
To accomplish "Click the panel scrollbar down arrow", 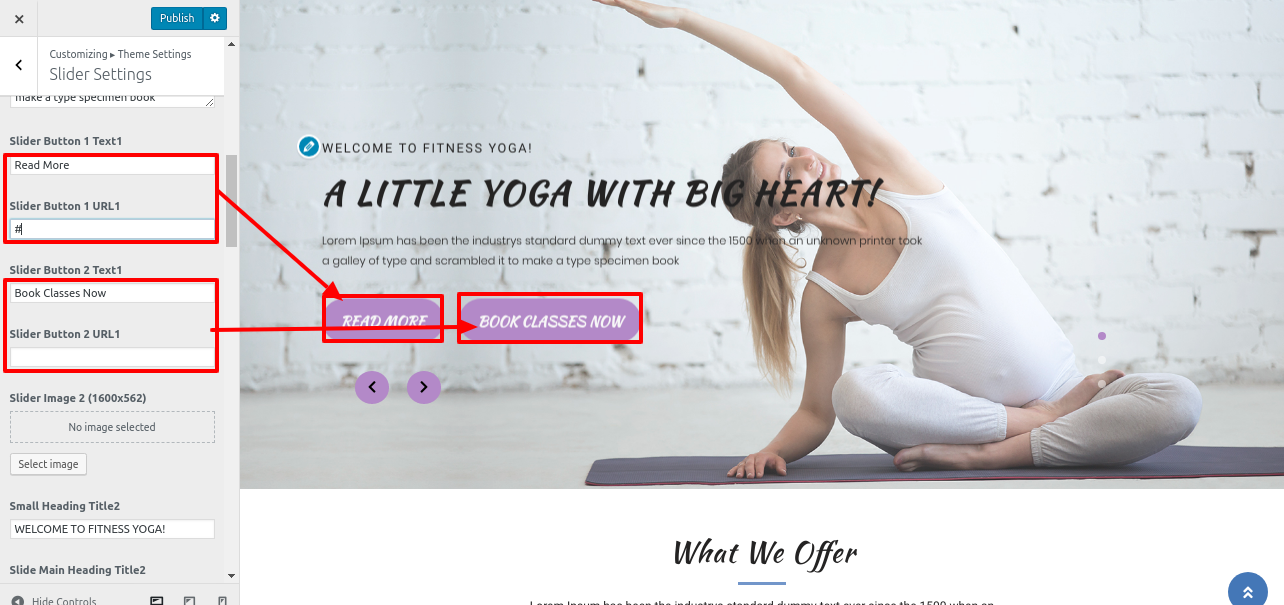I will (232, 576).
